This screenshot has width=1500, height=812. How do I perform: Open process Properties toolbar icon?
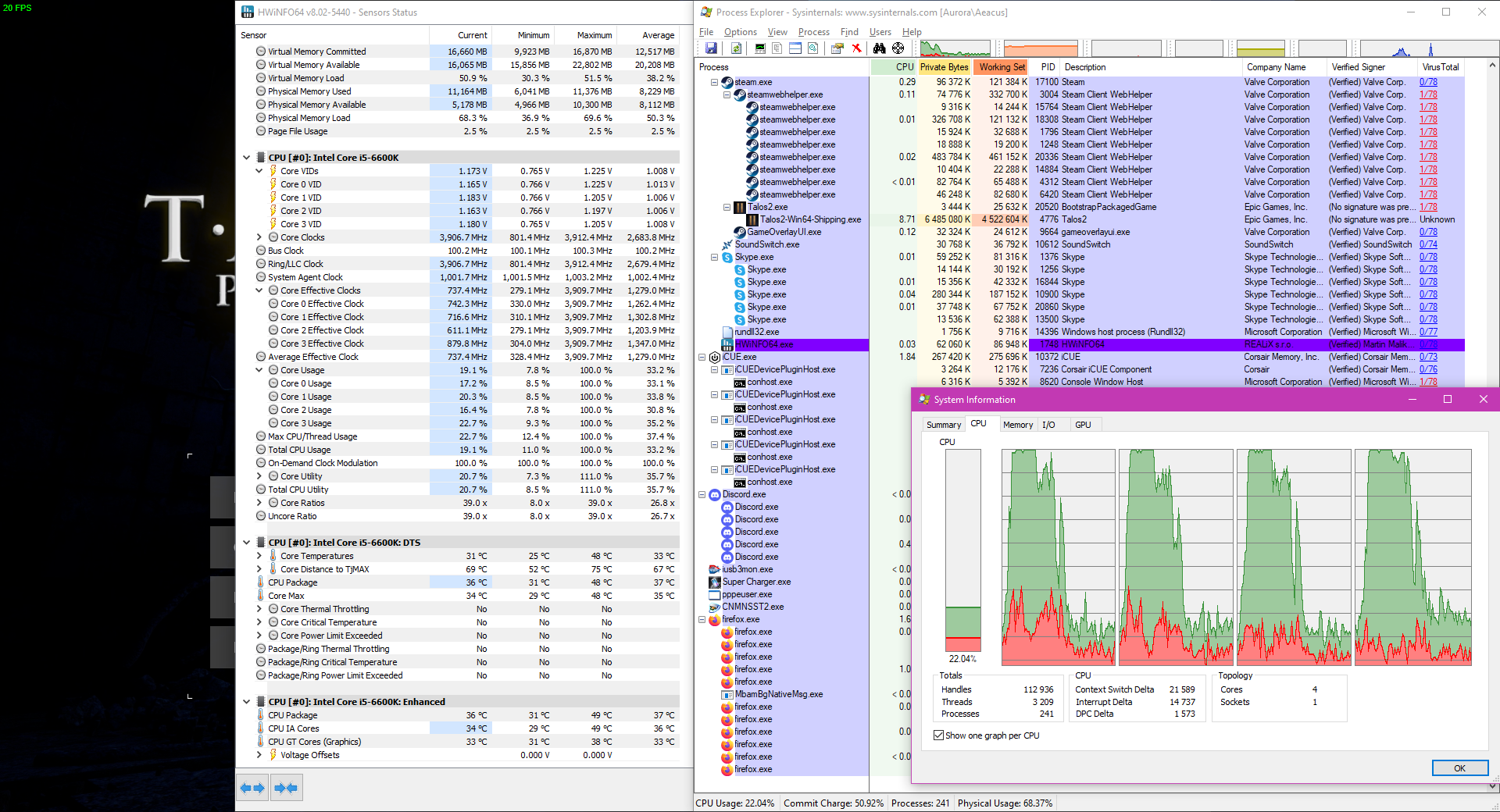click(x=837, y=48)
